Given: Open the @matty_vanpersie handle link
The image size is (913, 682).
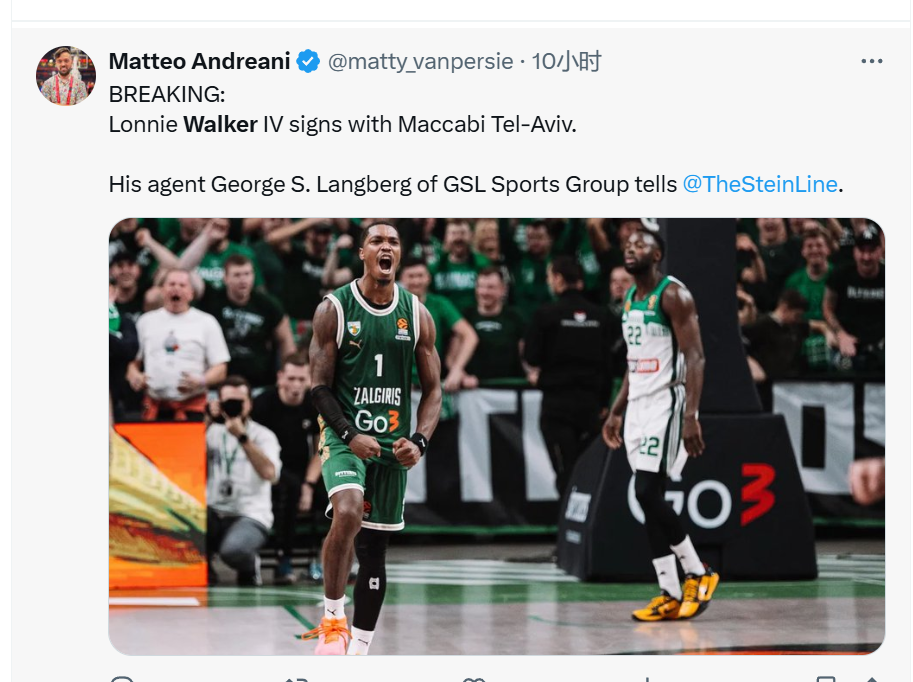Looking at the screenshot, I should click(x=420, y=61).
